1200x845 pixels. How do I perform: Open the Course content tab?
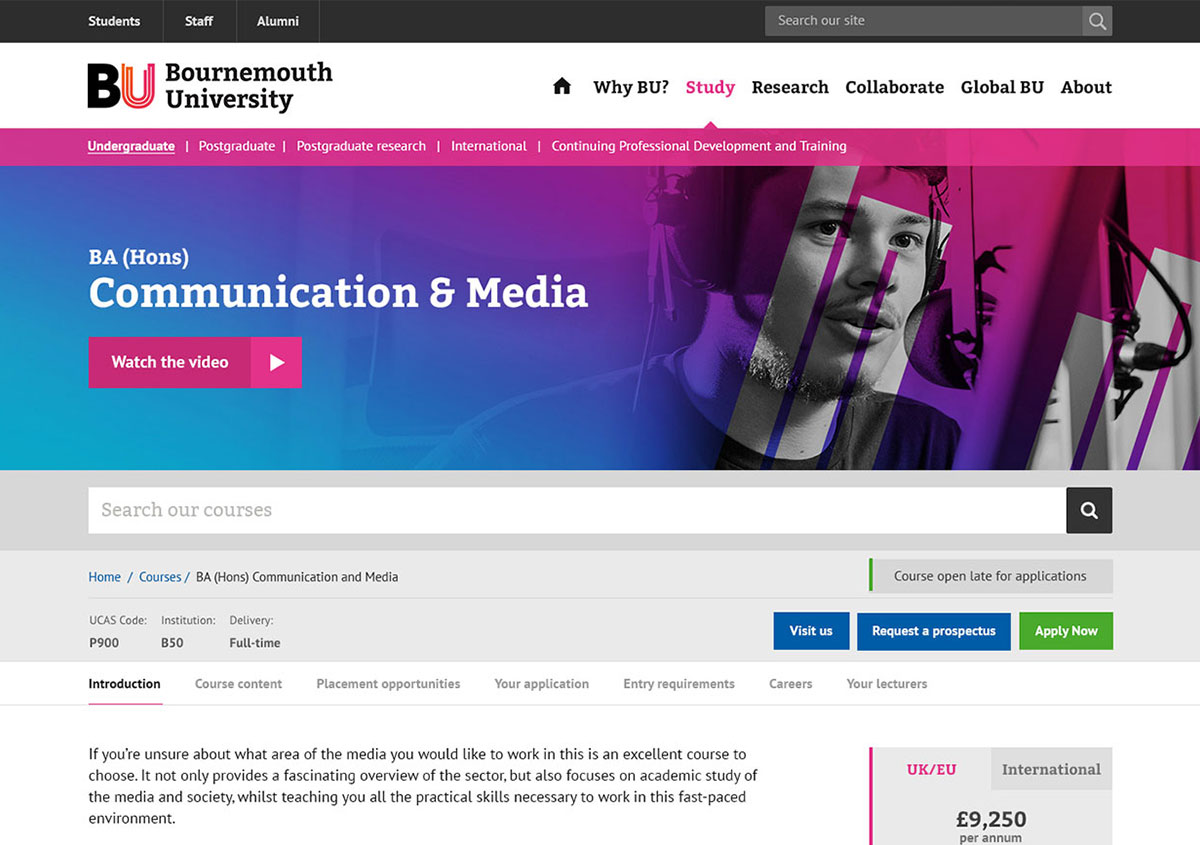(x=238, y=684)
